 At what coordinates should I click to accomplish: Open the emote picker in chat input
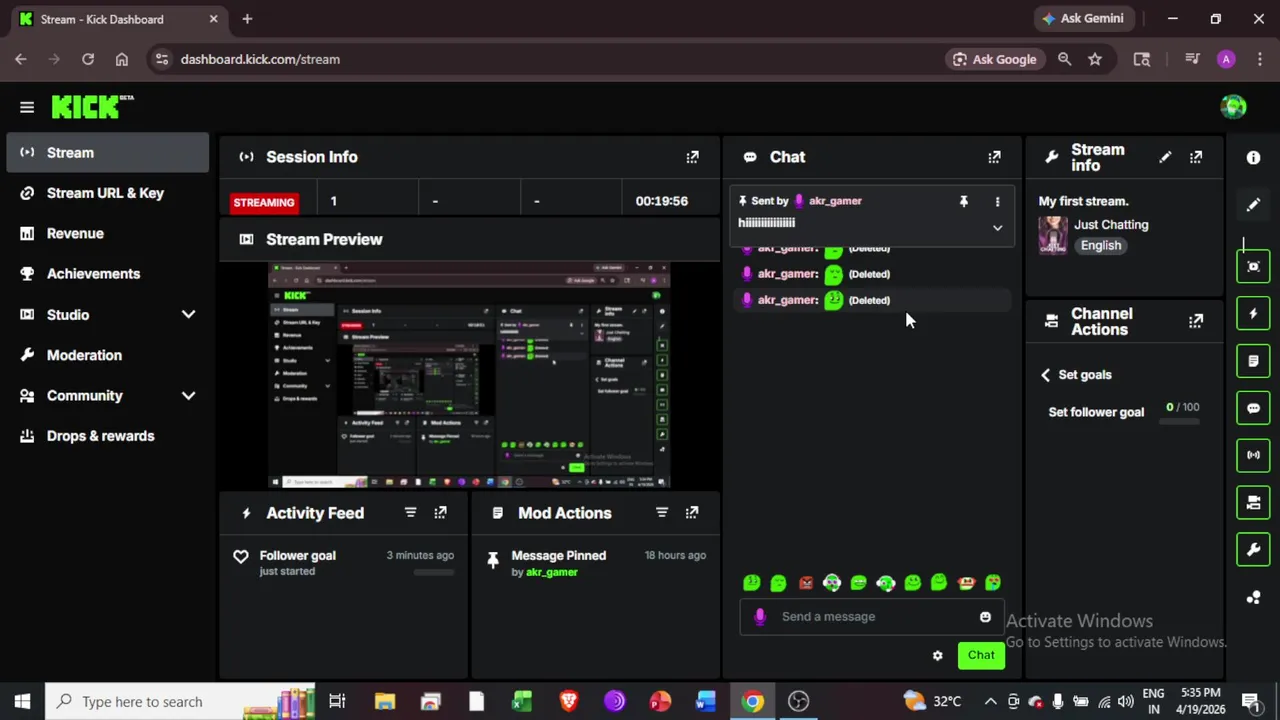(985, 617)
